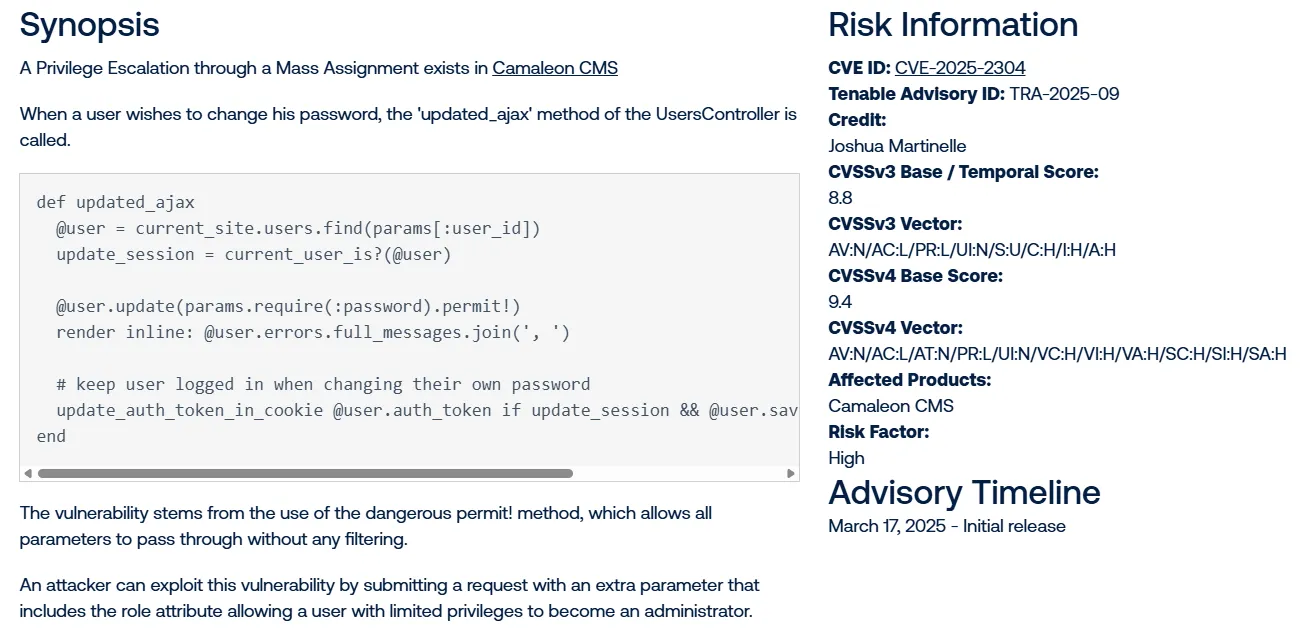Screen dimensions: 1304x641
Task: Click the Synopsis heading
Action: click(89, 25)
